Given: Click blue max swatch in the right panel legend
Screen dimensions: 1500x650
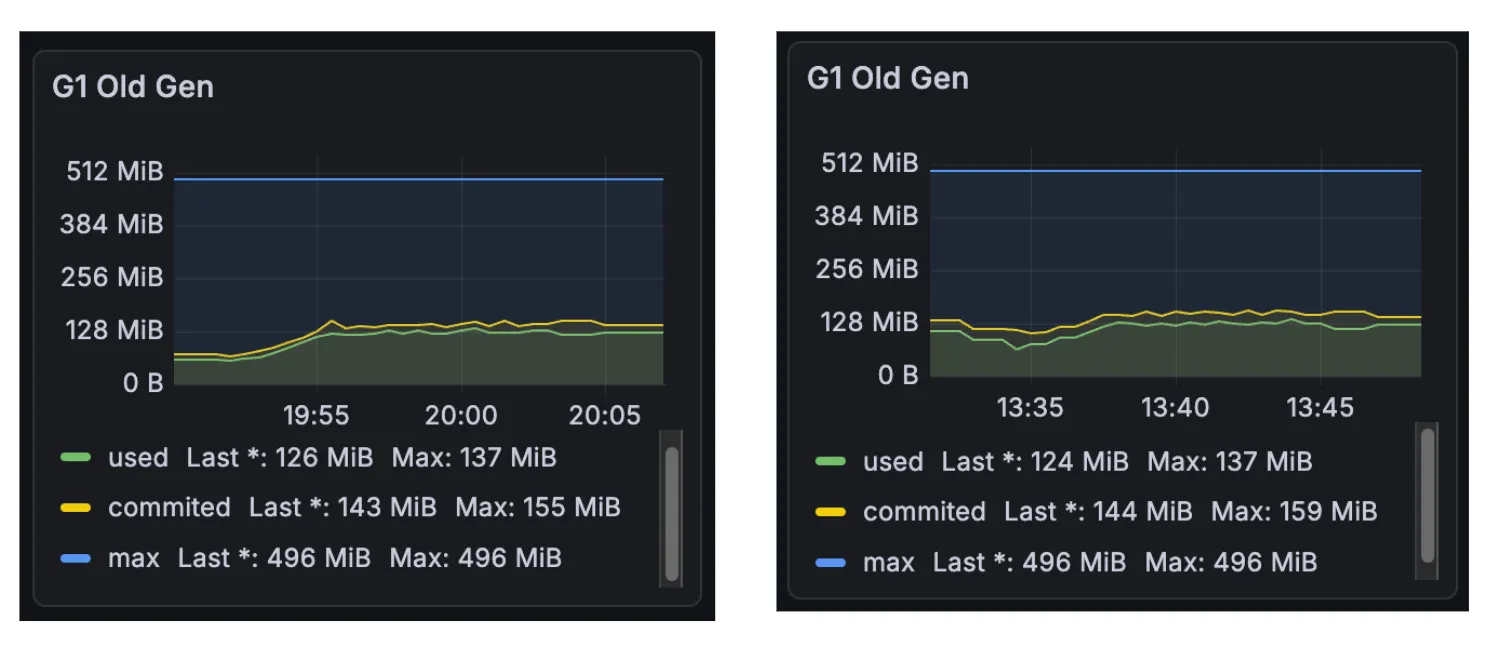Looking at the screenshot, I should click(830, 563).
